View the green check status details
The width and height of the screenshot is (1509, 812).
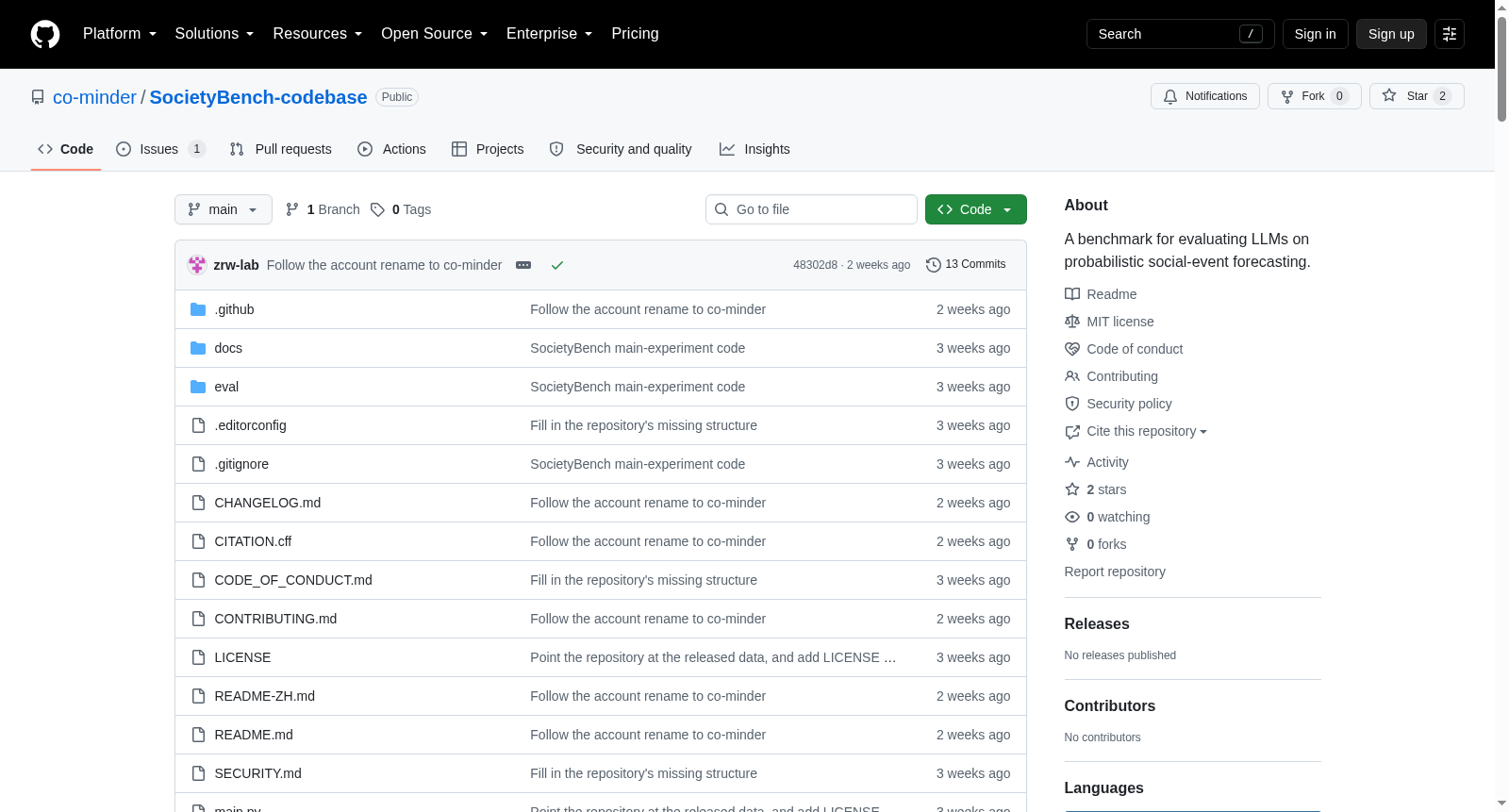click(557, 265)
